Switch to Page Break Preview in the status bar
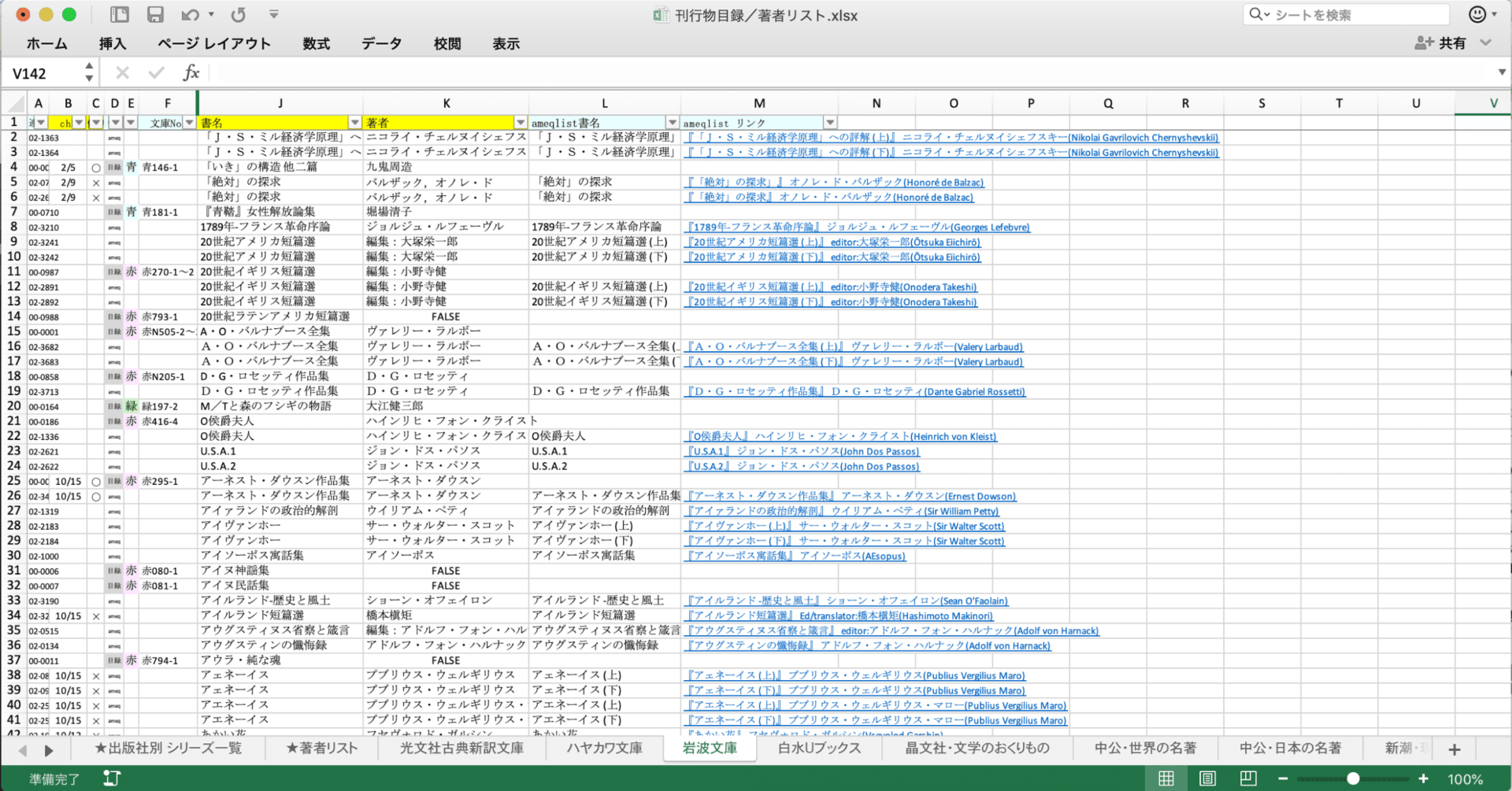The width and height of the screenshot is (1512, 791). coord(1248,778)
